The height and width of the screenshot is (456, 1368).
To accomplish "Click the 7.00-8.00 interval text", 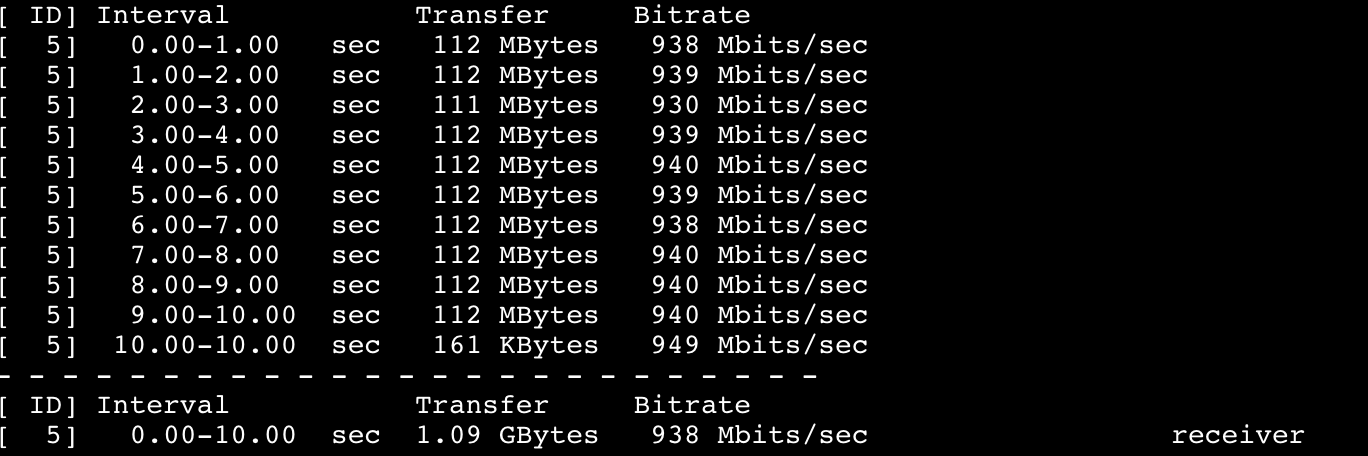I will tap(205, 255).
